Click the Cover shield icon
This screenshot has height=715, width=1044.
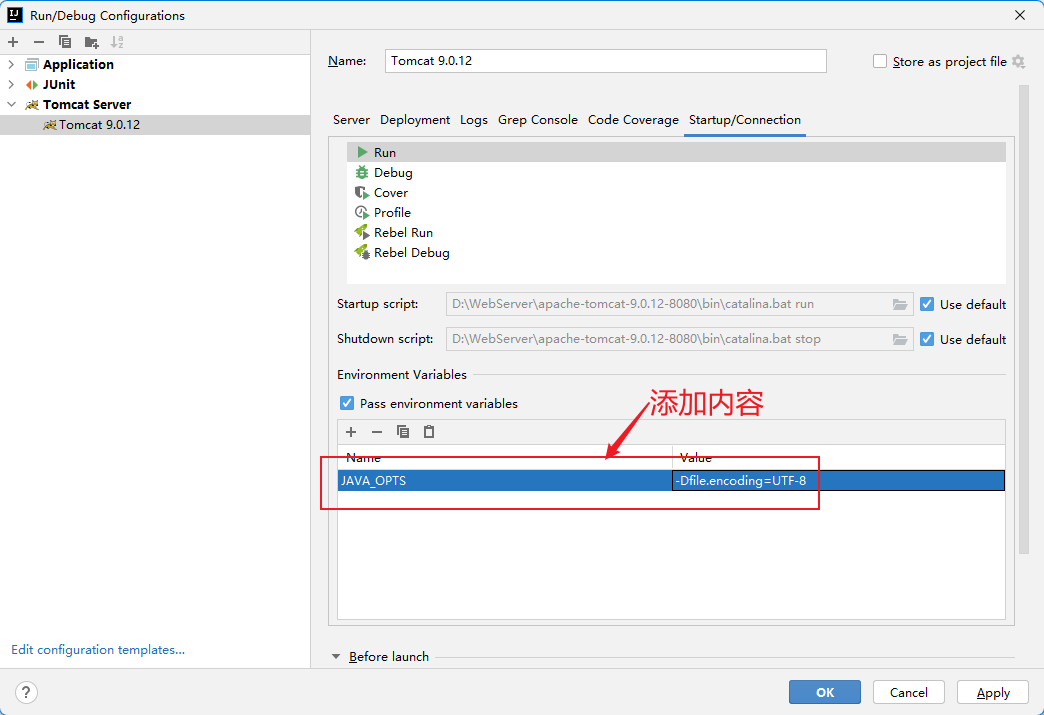point(362,192)
